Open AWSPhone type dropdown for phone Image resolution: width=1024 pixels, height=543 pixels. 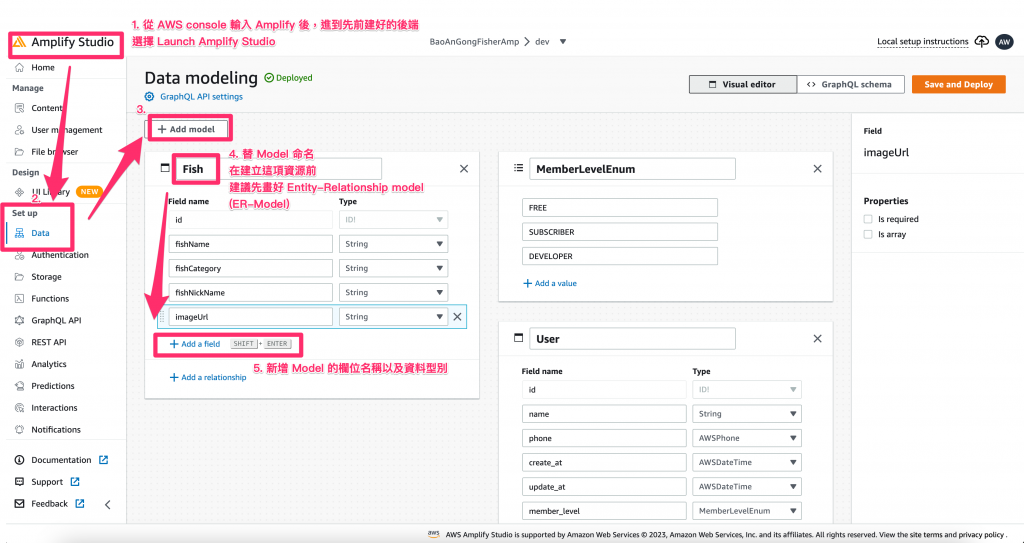click(746, 438)
